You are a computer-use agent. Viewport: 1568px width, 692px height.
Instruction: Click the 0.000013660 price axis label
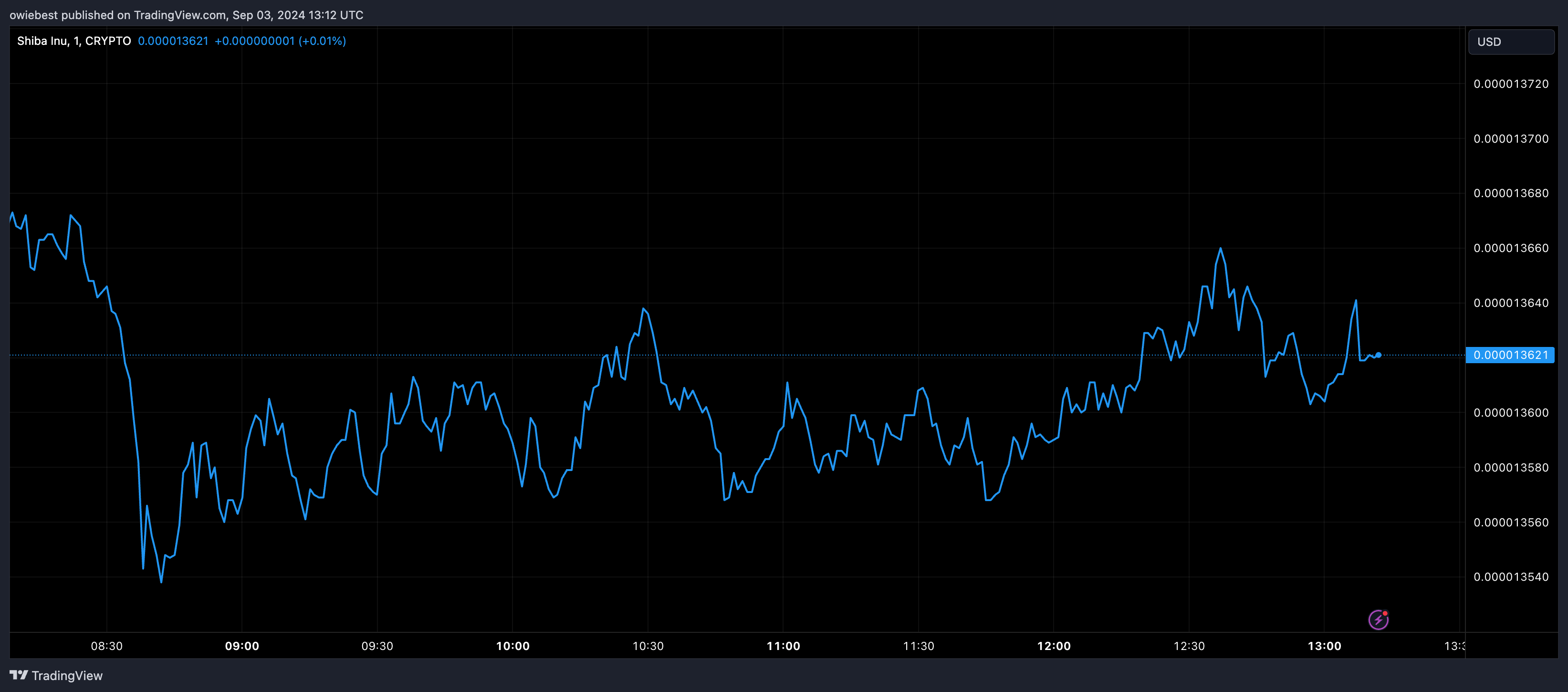pyautogui.click(x=1510, y=248)
